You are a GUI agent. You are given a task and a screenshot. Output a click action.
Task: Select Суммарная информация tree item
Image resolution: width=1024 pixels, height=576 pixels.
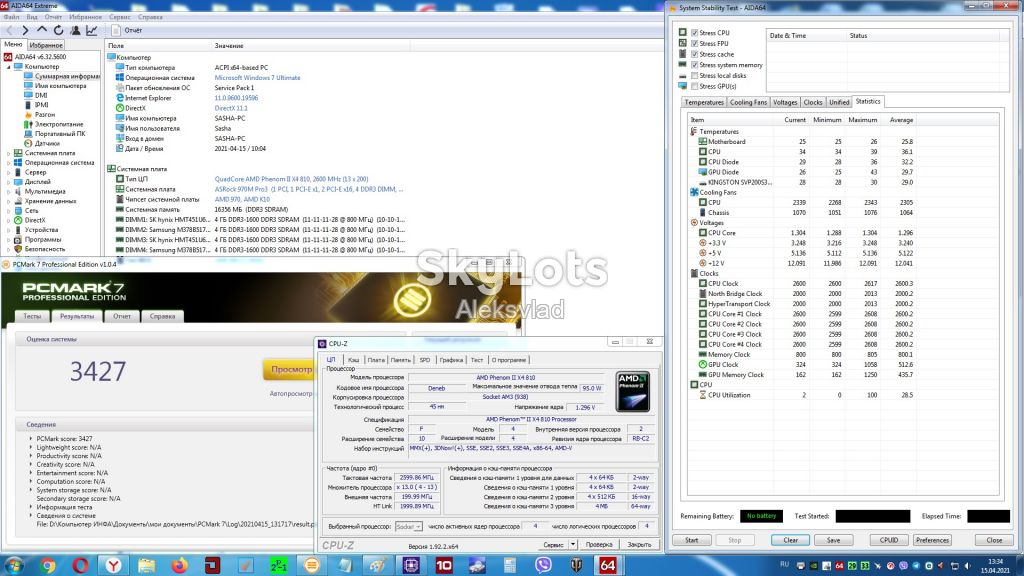(x=67, y=76)
